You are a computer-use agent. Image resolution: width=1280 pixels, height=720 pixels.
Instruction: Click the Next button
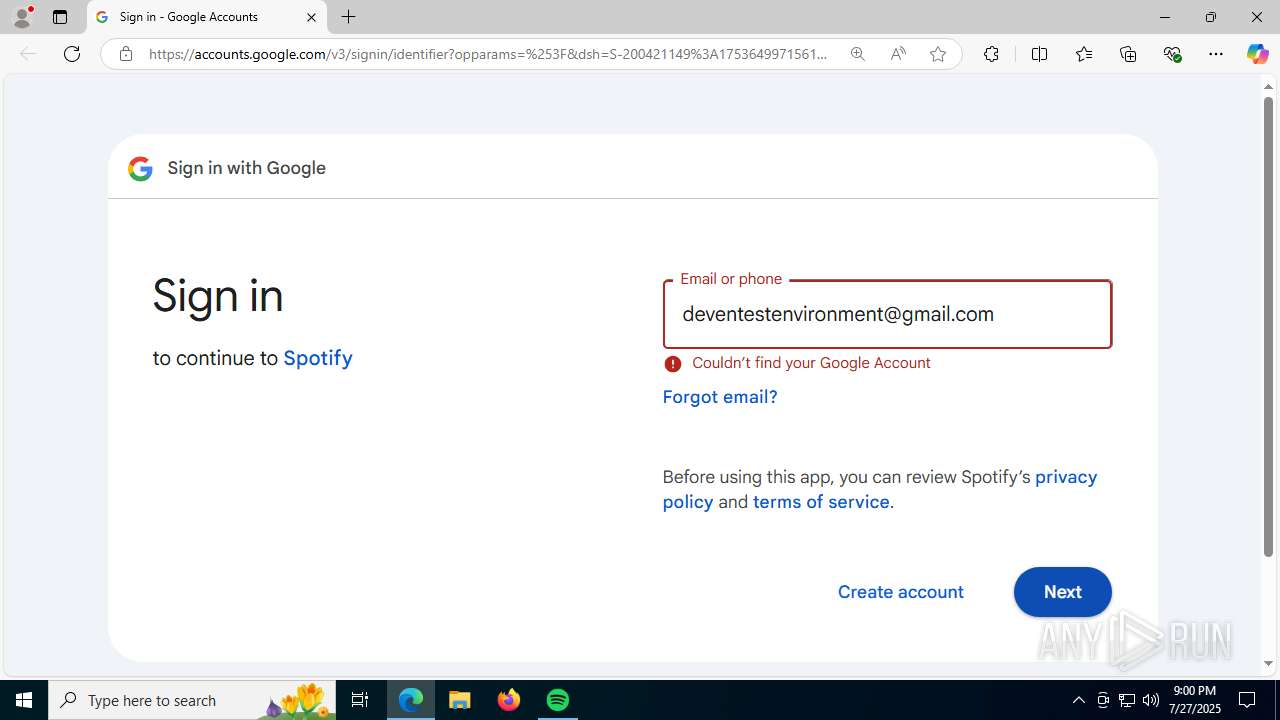click(1062, 592)
